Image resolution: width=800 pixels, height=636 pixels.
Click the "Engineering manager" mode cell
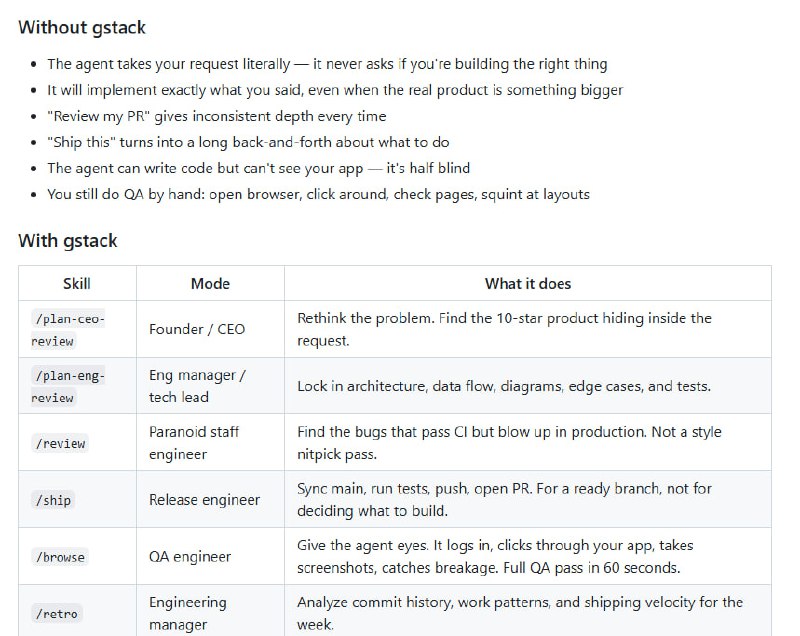click(x=188, y=613)
